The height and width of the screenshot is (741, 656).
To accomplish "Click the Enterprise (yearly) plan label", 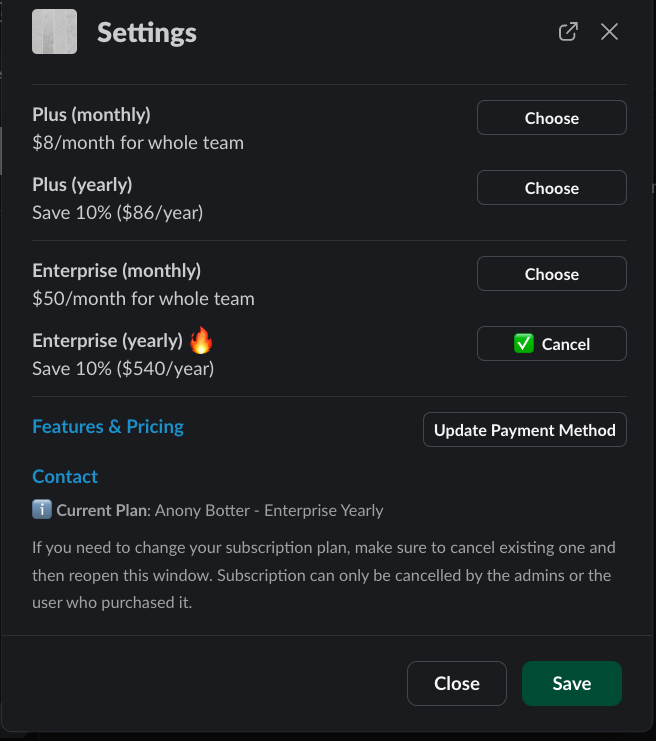I will pyautogui.click(x=107, y=341).
